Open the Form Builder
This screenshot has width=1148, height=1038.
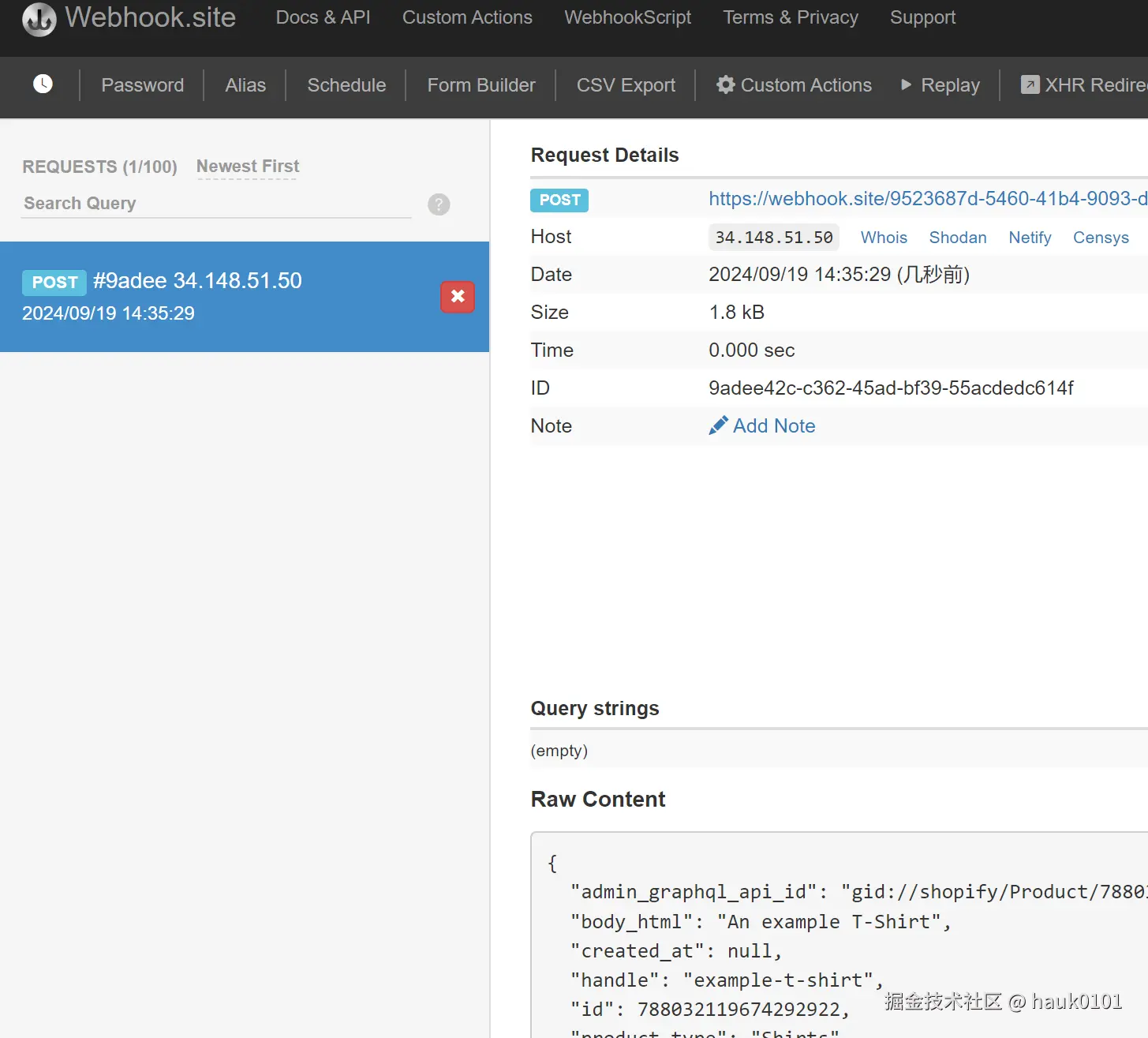pyautogui.click(x=481, y=85)
